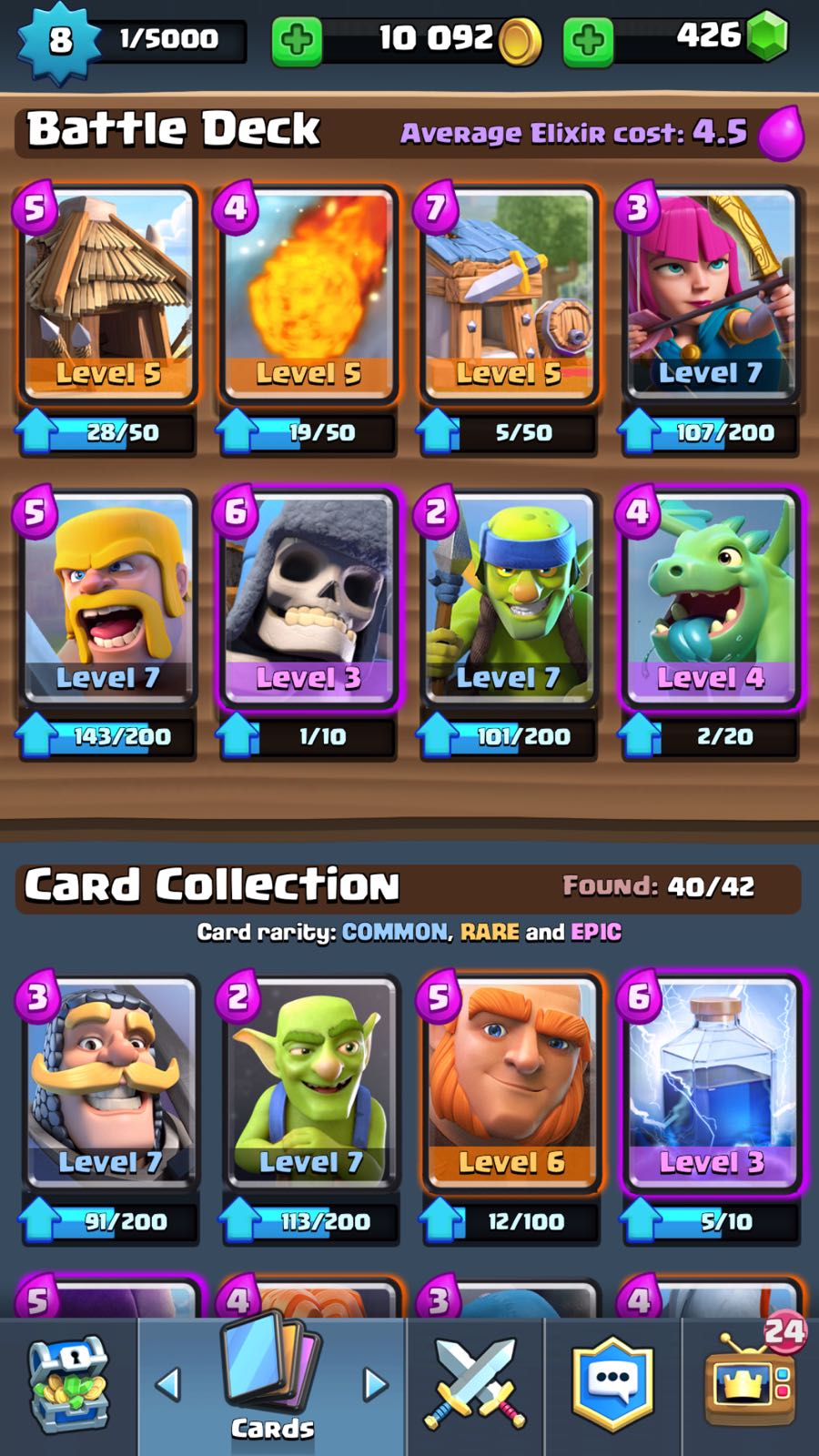Click right arrow beside Cards tab
The width and height of the screenshot is (819, 1456).
click(x=375, y=1384)
